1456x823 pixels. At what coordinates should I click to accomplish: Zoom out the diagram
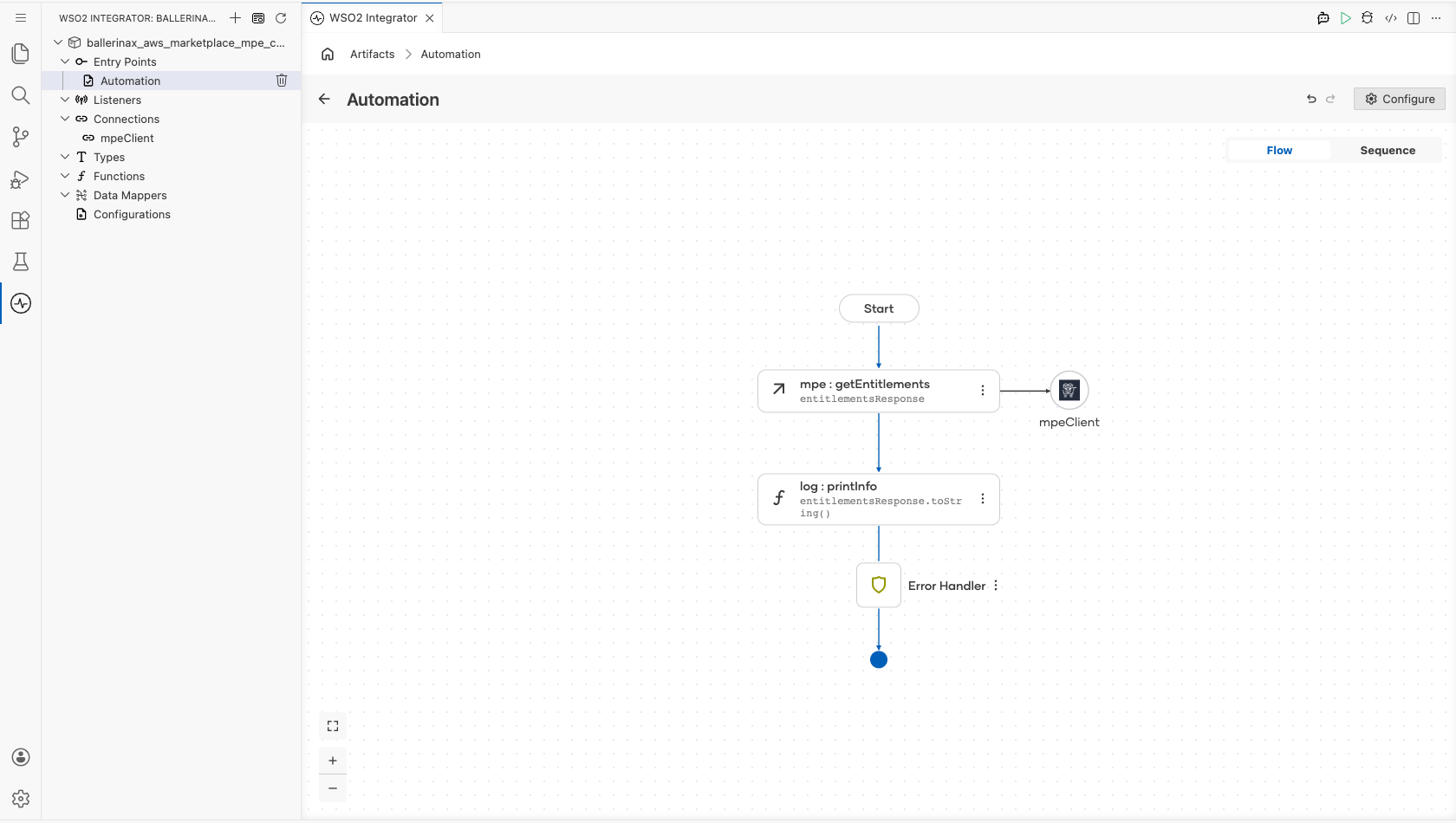coord(333,788)
